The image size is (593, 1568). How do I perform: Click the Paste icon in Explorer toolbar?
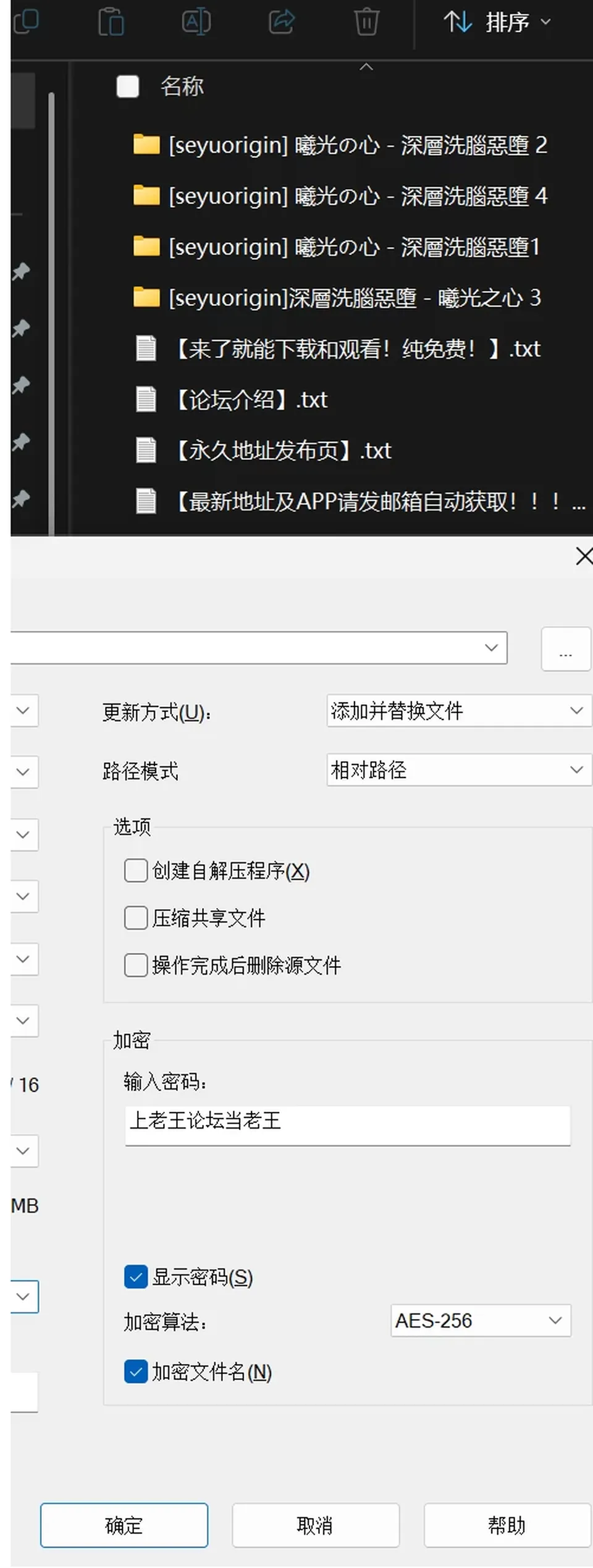click(111, 22)
